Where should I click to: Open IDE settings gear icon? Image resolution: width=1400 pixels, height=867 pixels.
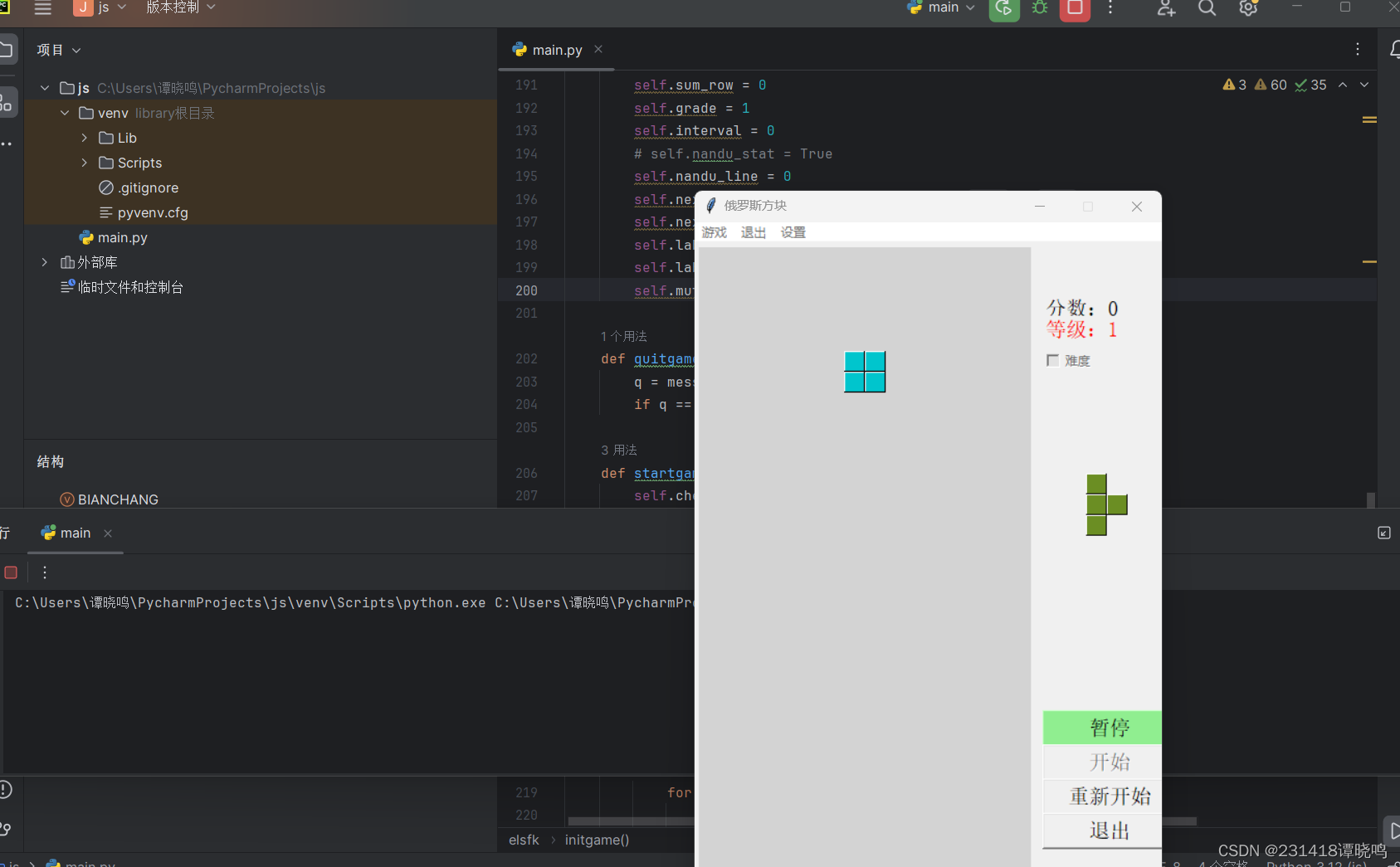1248,8
